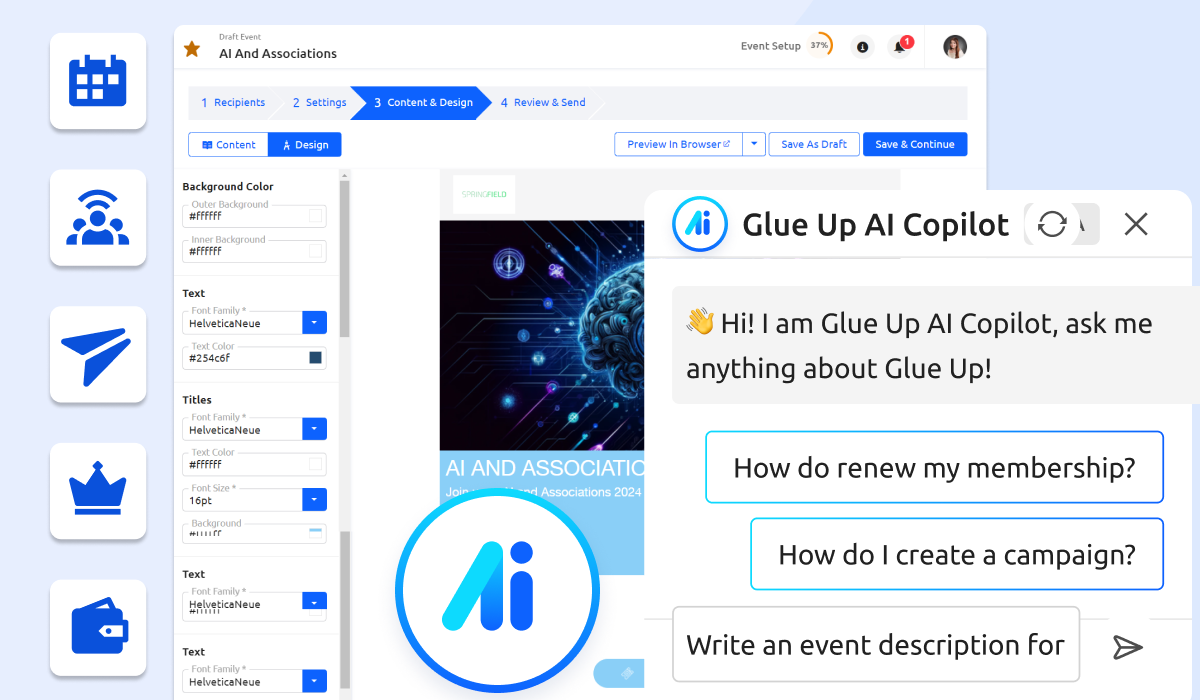
Task: Change the Titles font size from 16pt
Action: click(316, 499)
